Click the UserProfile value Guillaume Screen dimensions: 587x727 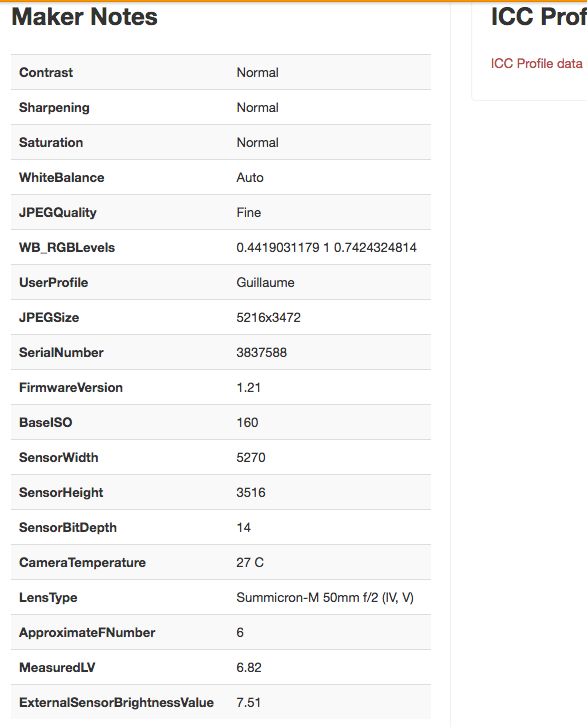pyautogui.click(x=265, y=283)
